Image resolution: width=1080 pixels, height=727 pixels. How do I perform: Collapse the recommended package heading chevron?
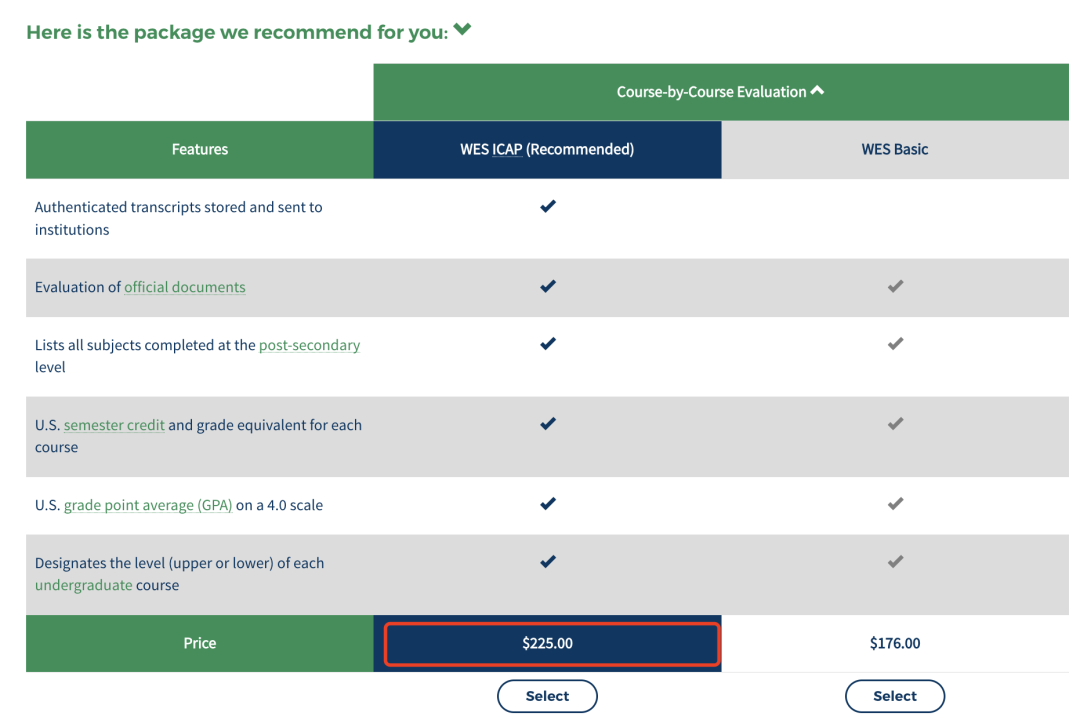[462, 30]
